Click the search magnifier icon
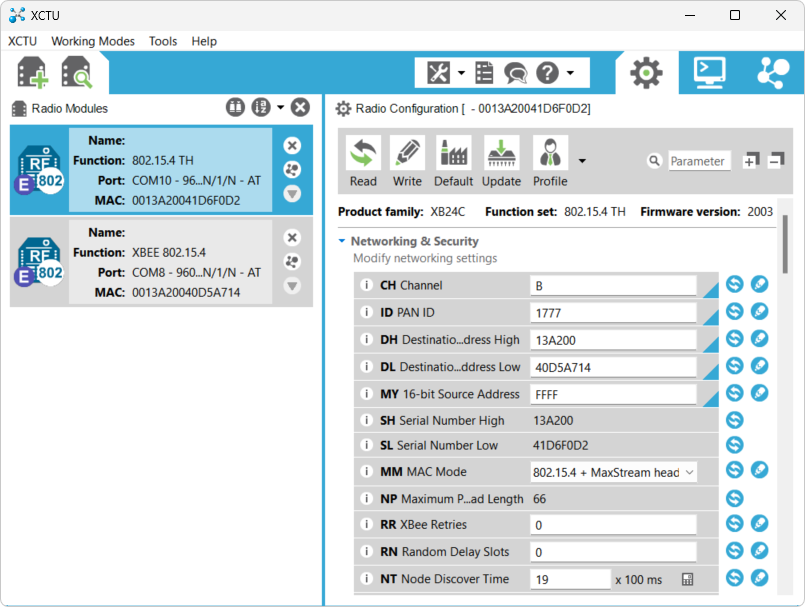Image resolution: width=805 pixels, height=607 pixels. coord(654,161)
